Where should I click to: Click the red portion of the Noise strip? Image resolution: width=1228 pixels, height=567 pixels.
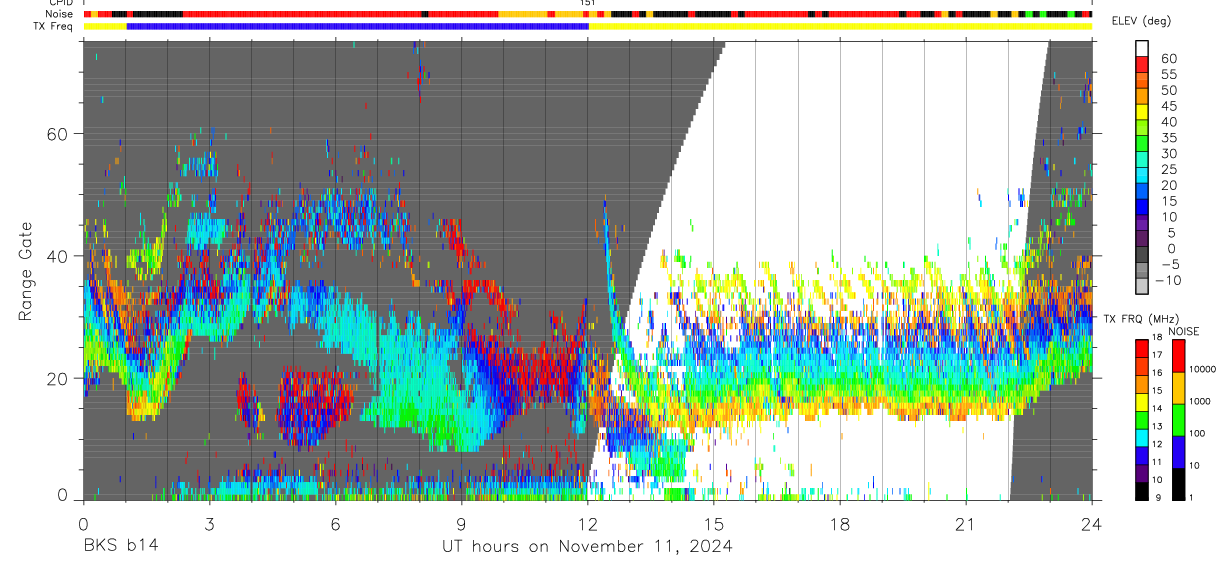300,15
